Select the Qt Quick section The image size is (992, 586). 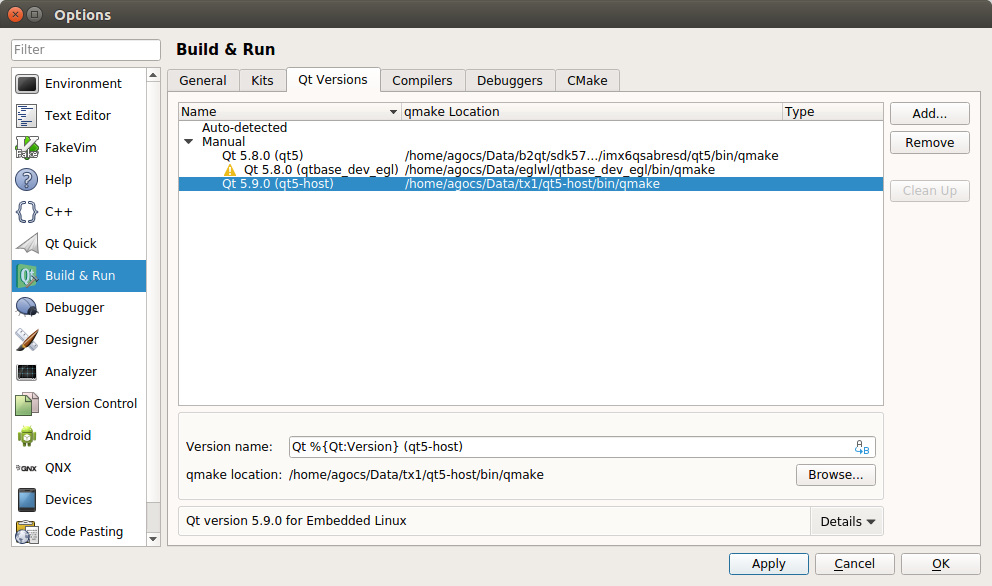pos(71,243)
